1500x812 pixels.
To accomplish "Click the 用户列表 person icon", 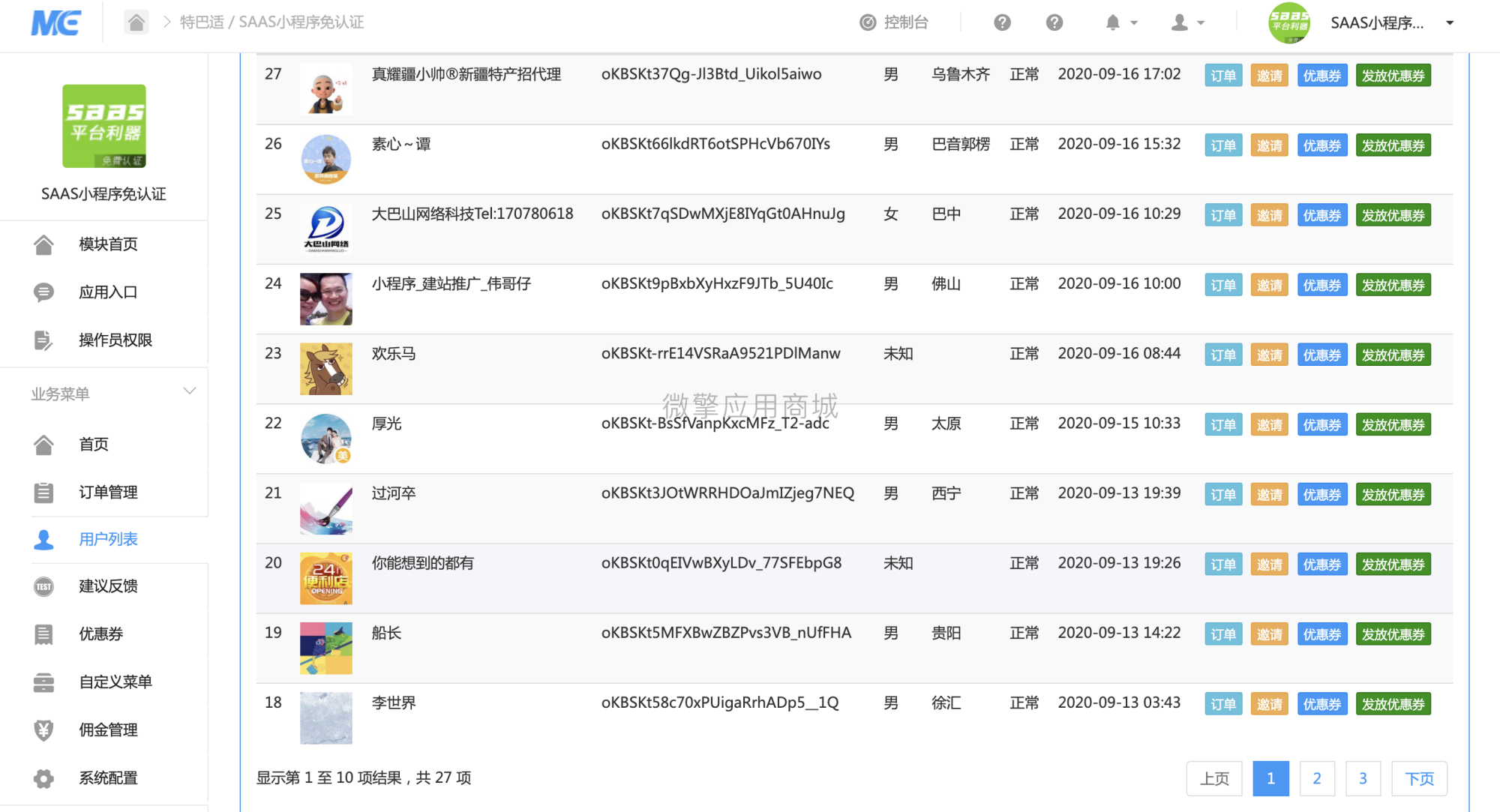I will click(x=43, y=539).
